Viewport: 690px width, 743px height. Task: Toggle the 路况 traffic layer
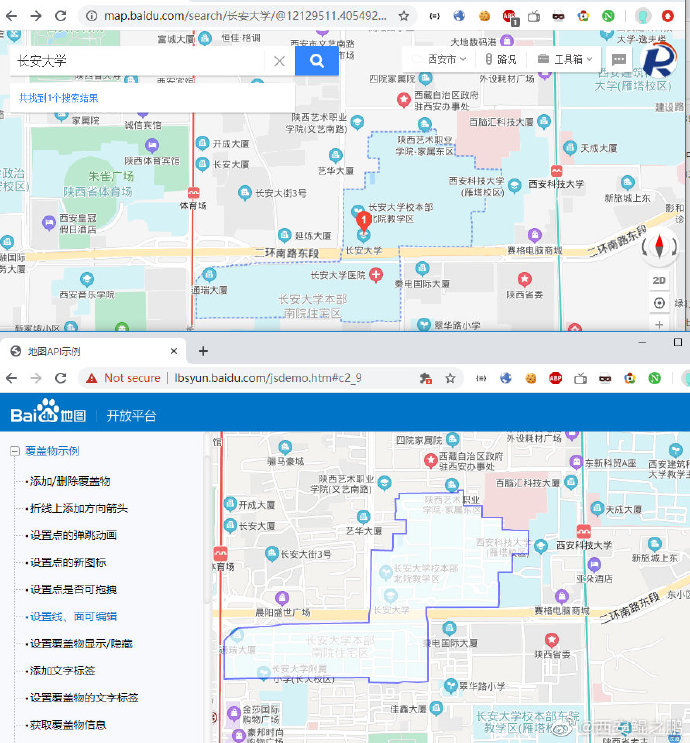pyautogui.click(x=500, y=59)
